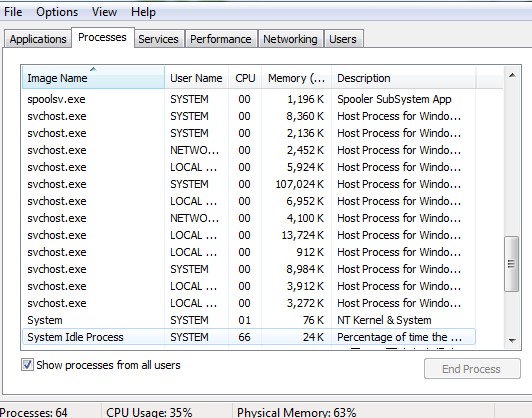Switch to the Networking tab
532x418 pixels.
pos(290,39)
